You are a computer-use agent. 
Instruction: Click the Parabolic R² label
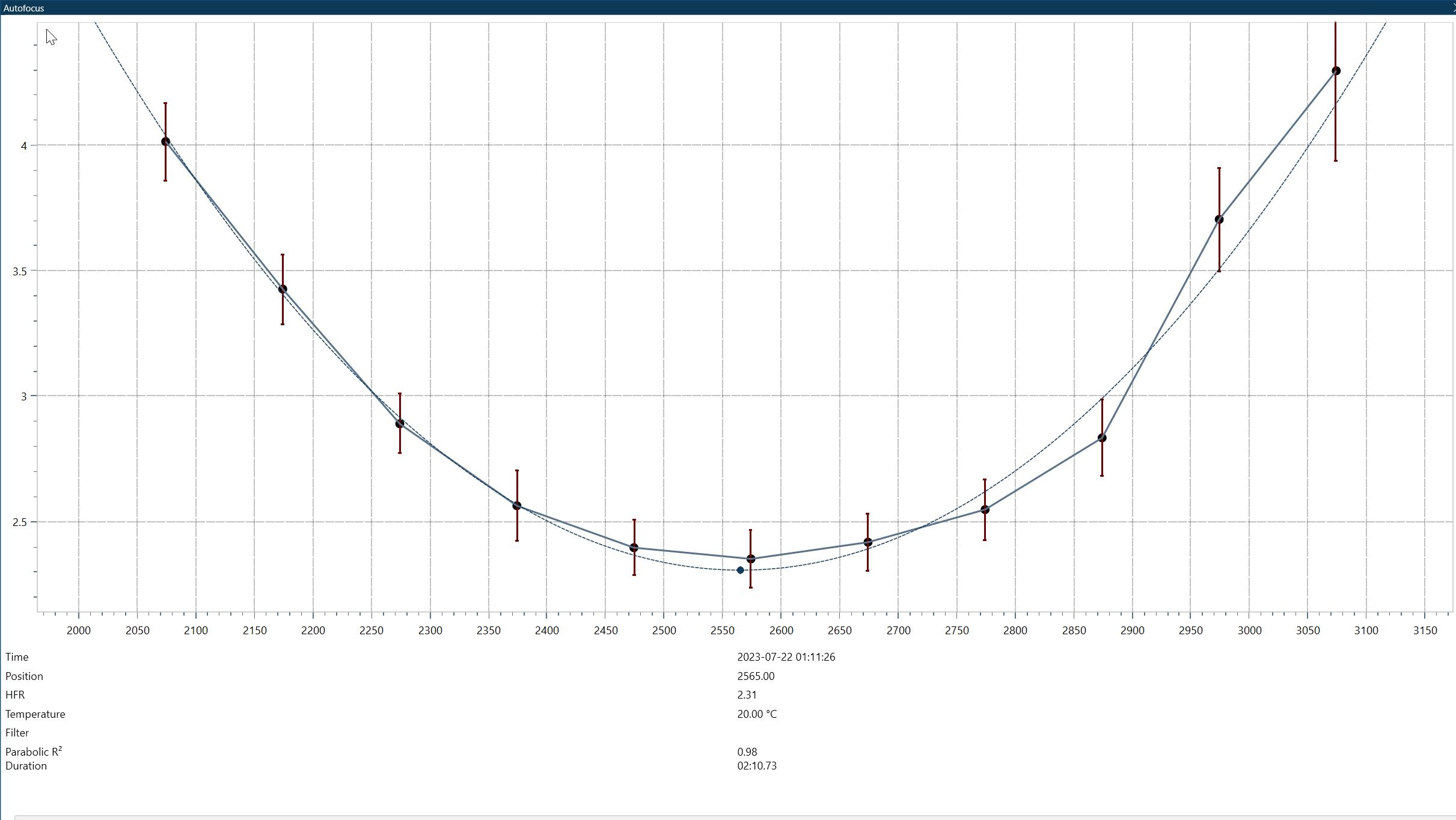tap(34, 751)
